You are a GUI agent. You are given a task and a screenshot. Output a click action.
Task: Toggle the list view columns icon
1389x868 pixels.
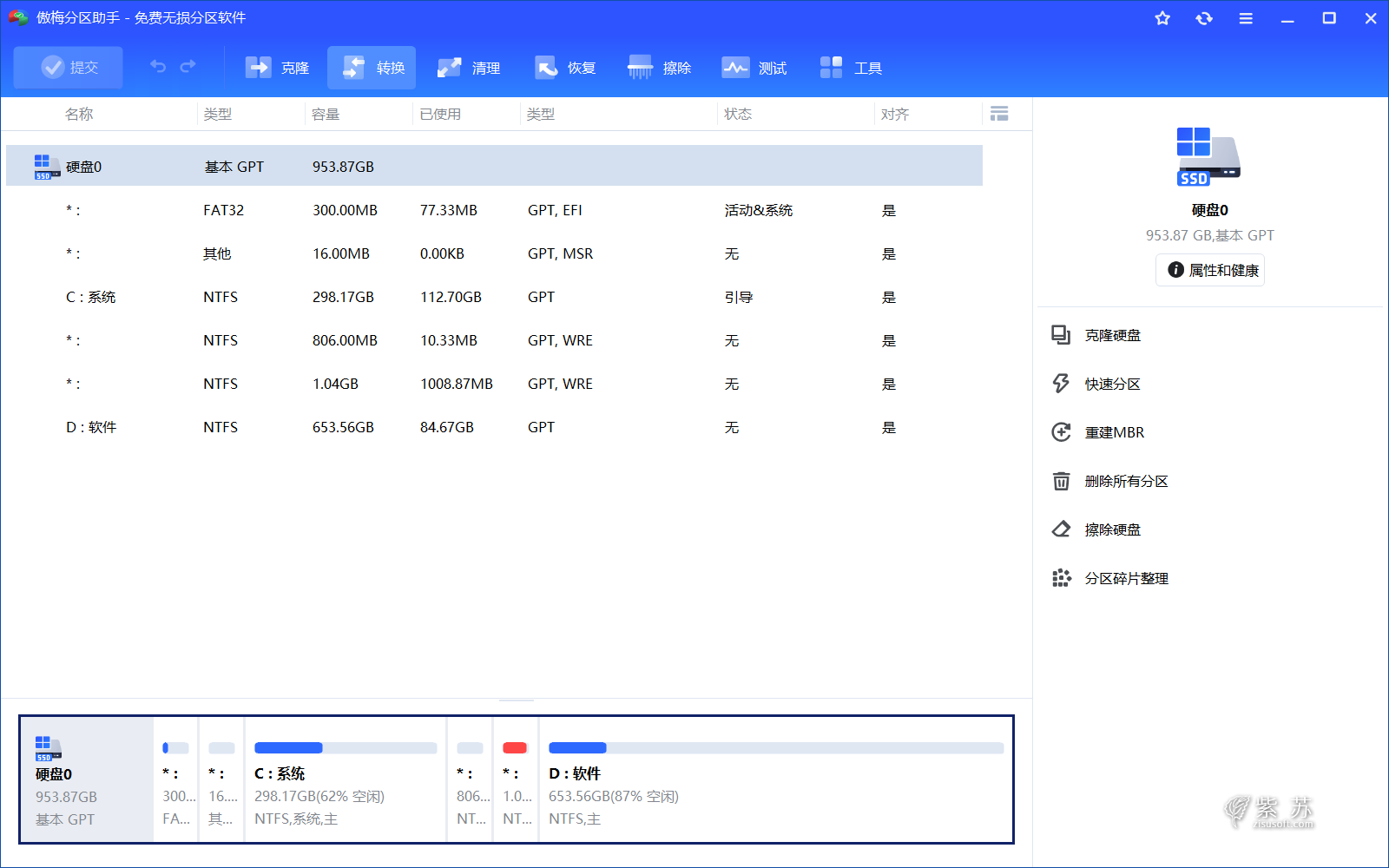pyautogui.click(x=999, y=114)
